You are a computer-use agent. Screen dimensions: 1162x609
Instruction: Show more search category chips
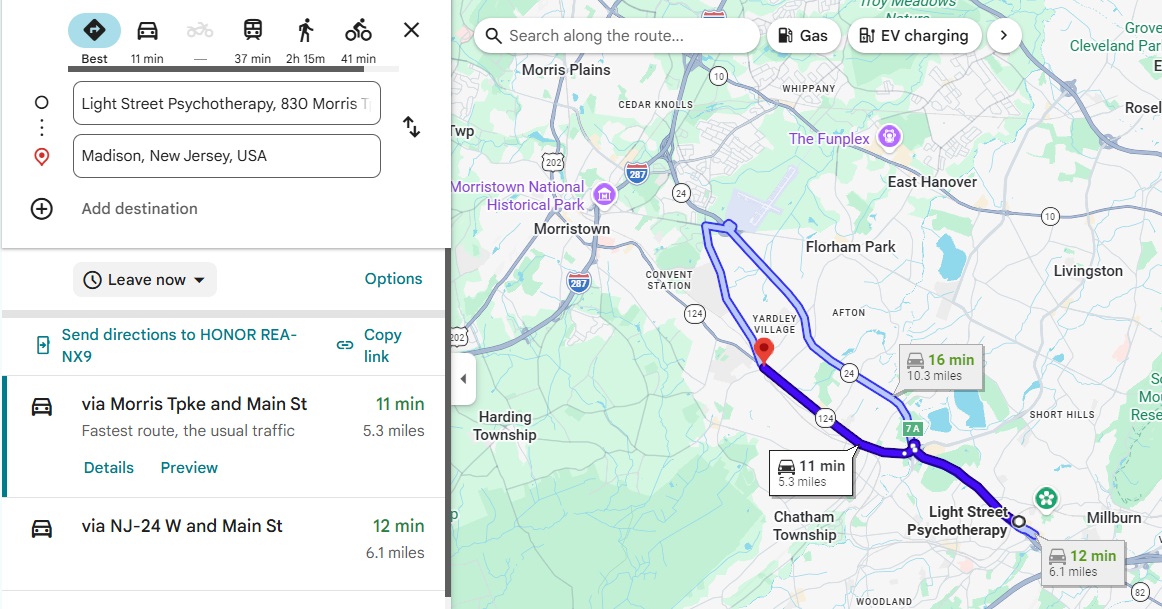pos(1004,36)
